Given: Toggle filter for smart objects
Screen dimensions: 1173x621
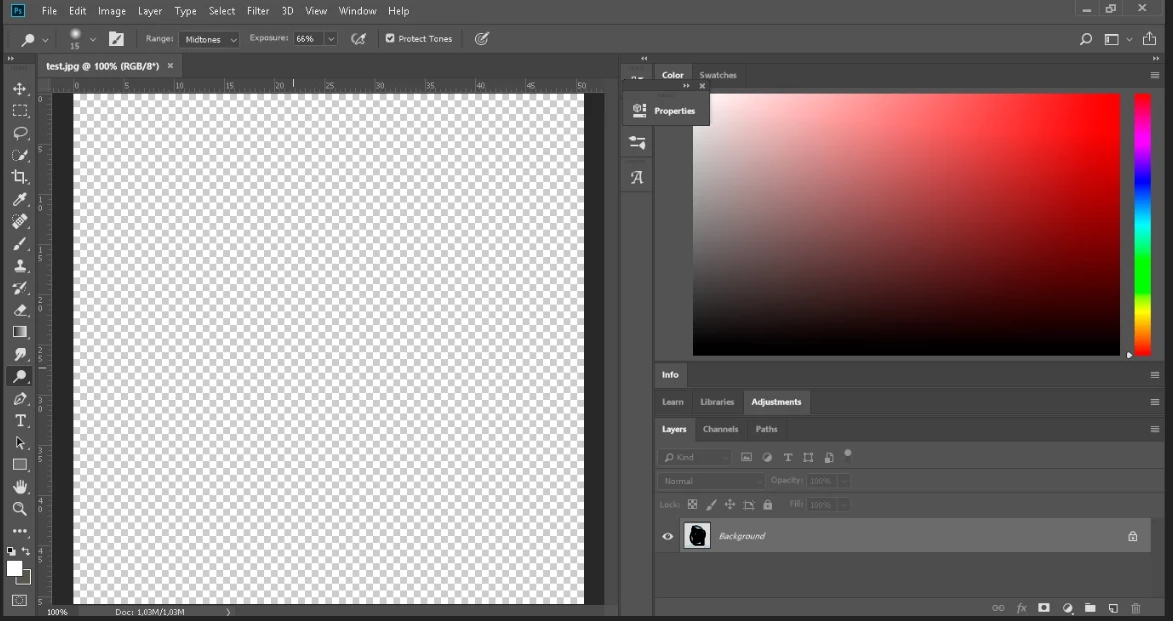Looking at the screenshot, I should click(x=829, y=457).
